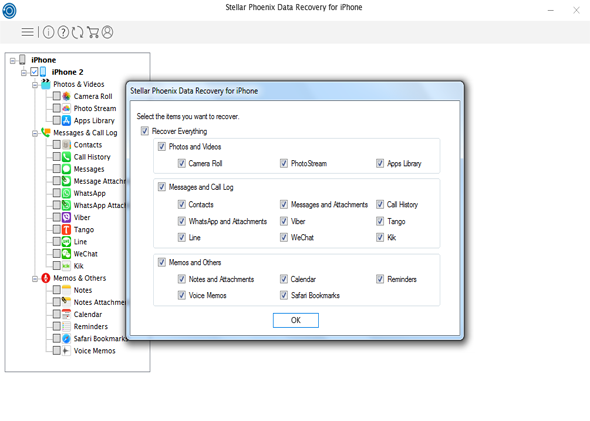The image size is (590, 421).
Task: Toggle WeChat checkbox in dialog
Action: 284,237
